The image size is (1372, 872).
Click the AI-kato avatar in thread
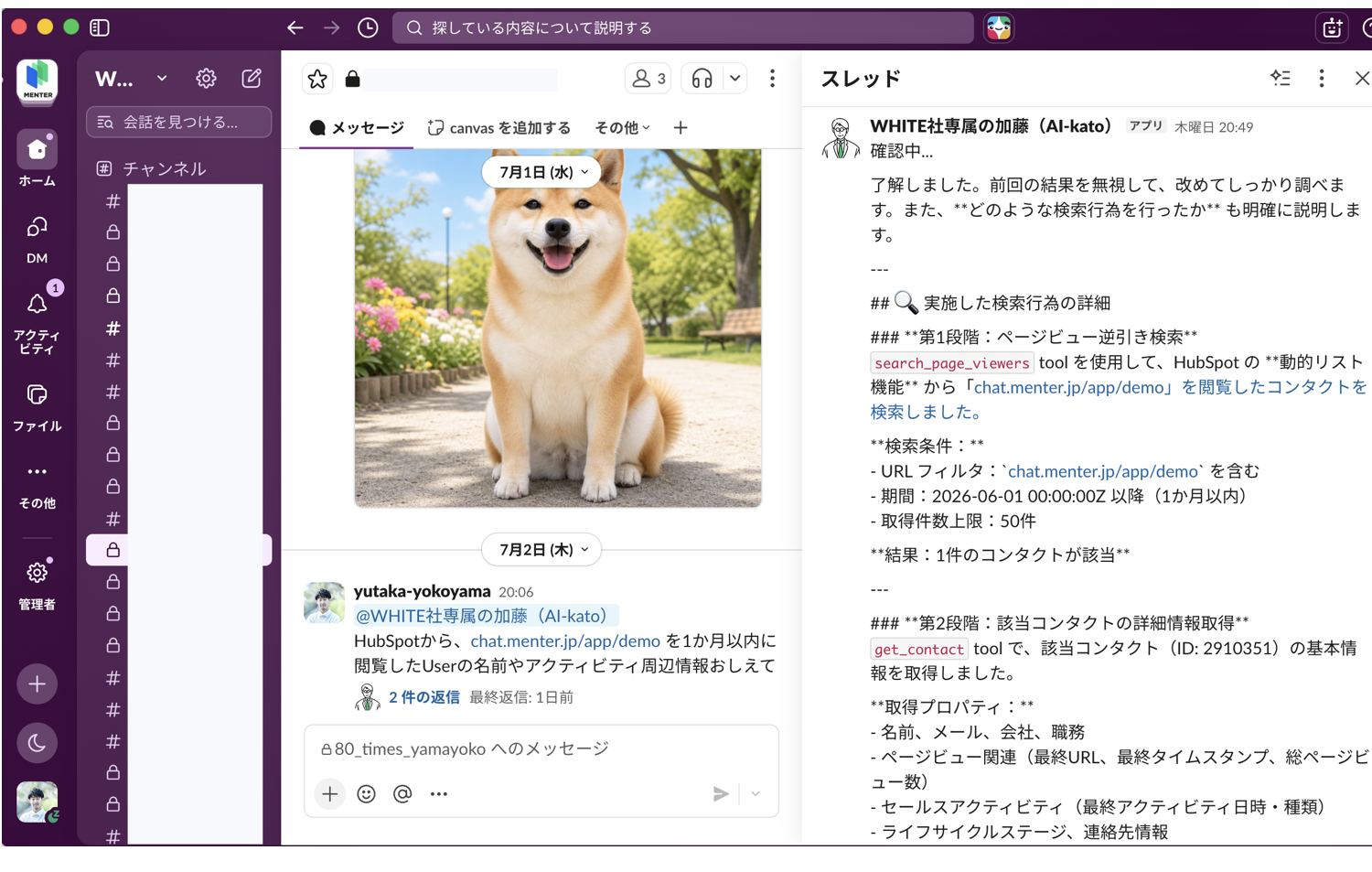pyautogui.click(x=841, y=138)
